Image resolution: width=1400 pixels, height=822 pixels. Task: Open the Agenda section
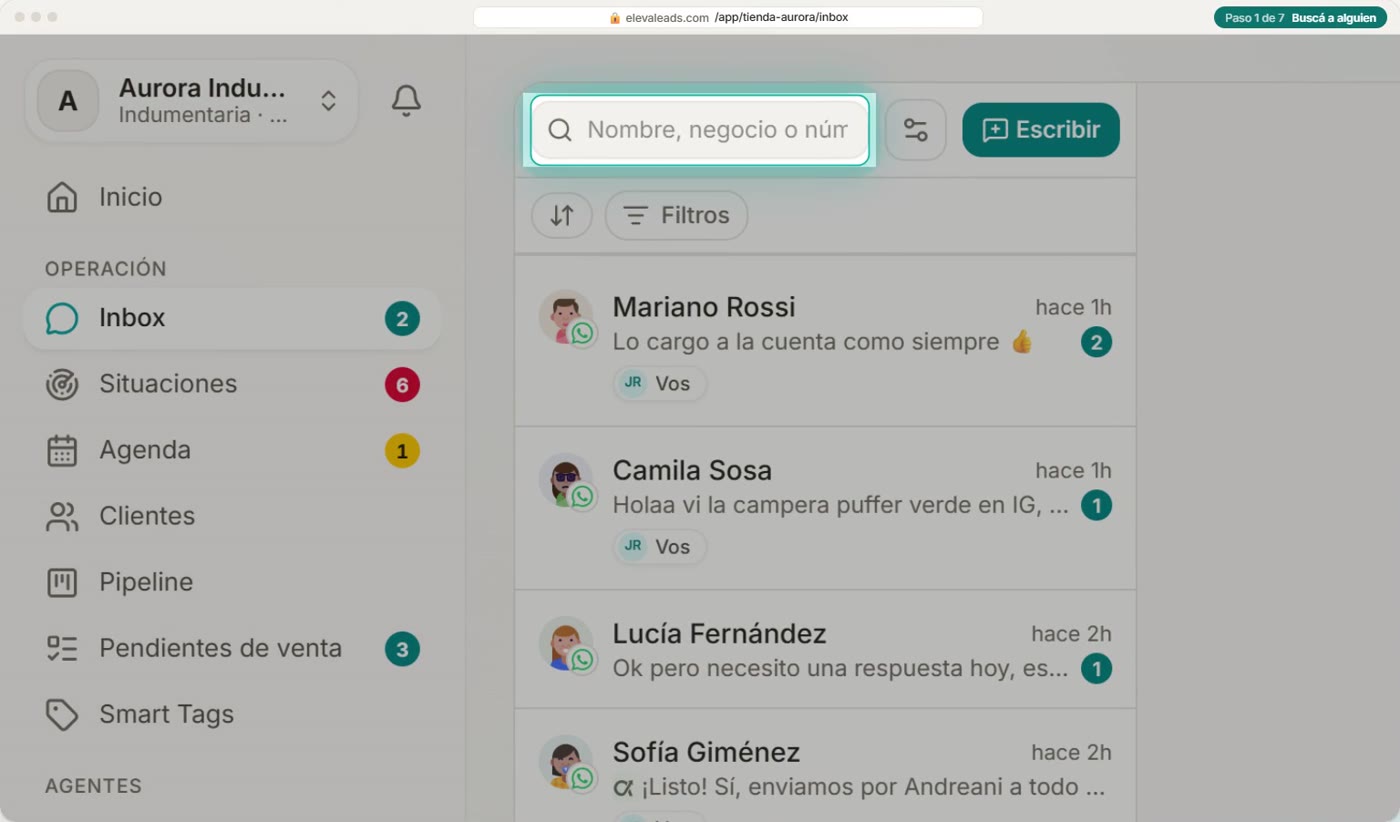click(x=232, y=450)
